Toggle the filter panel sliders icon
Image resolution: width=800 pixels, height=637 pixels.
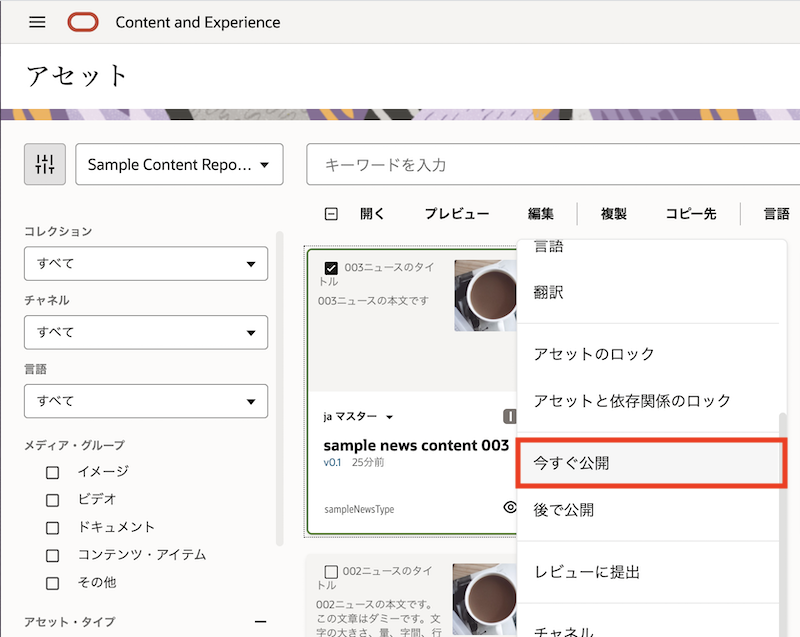(x=45, y=165)
